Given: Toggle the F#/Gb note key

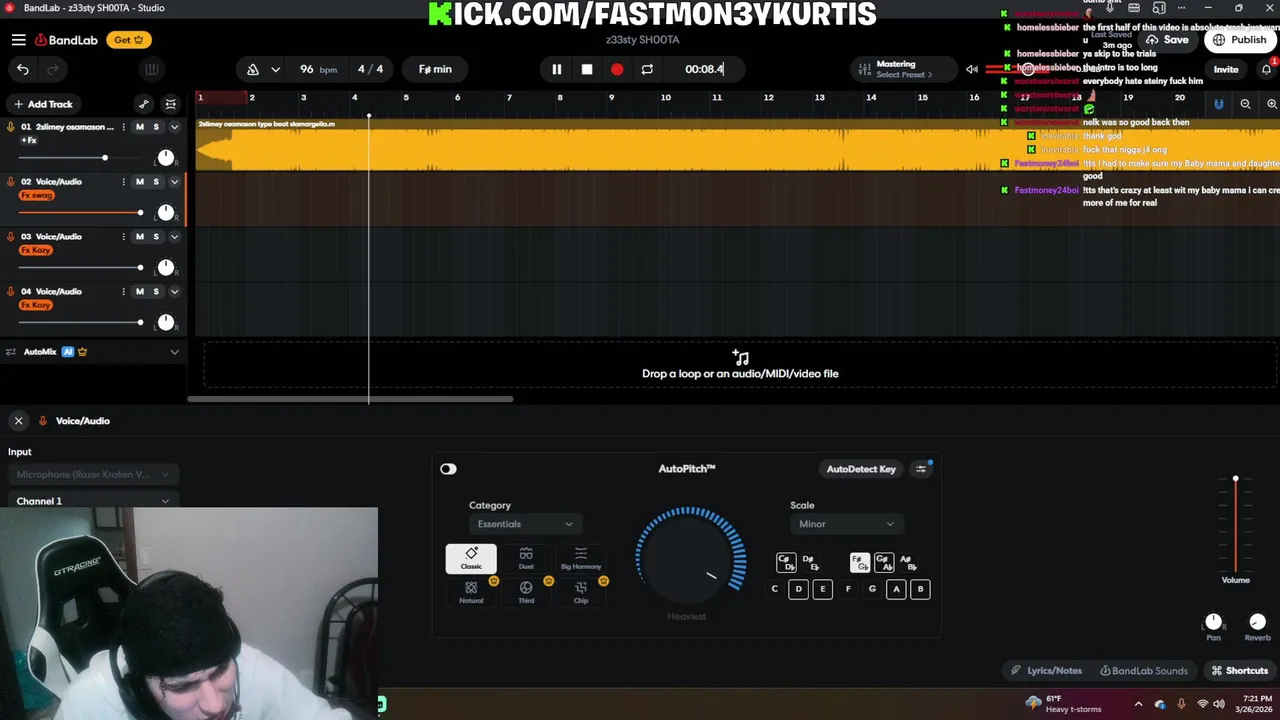Looking at the screenshot, I should pos(860,563).
